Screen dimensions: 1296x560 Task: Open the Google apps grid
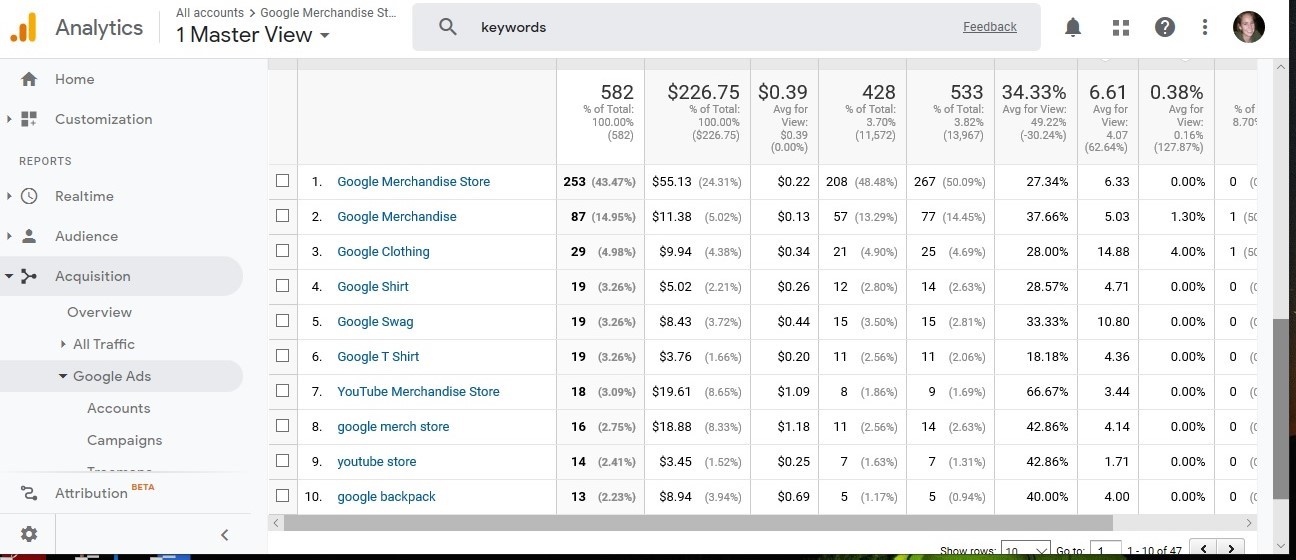click(1121, 28)
